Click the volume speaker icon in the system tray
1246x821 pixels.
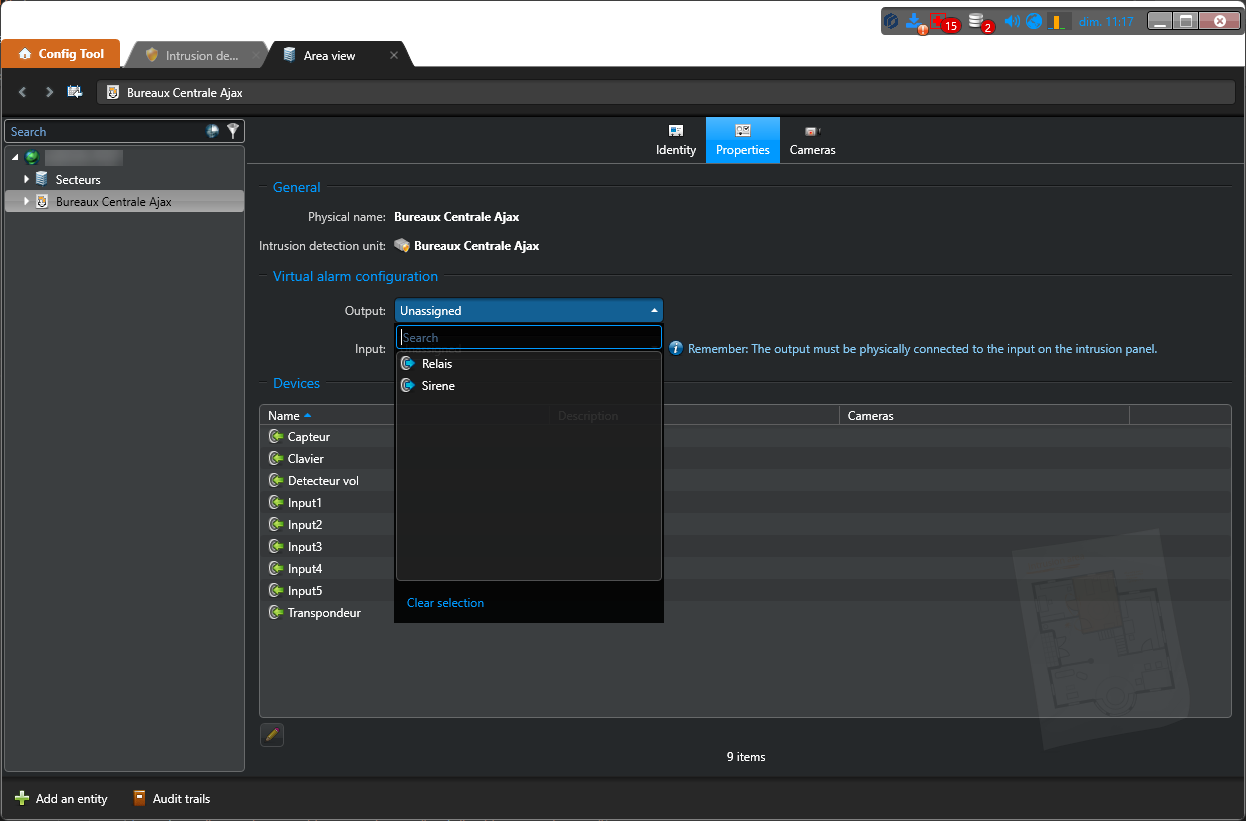tap(1011, 21)
